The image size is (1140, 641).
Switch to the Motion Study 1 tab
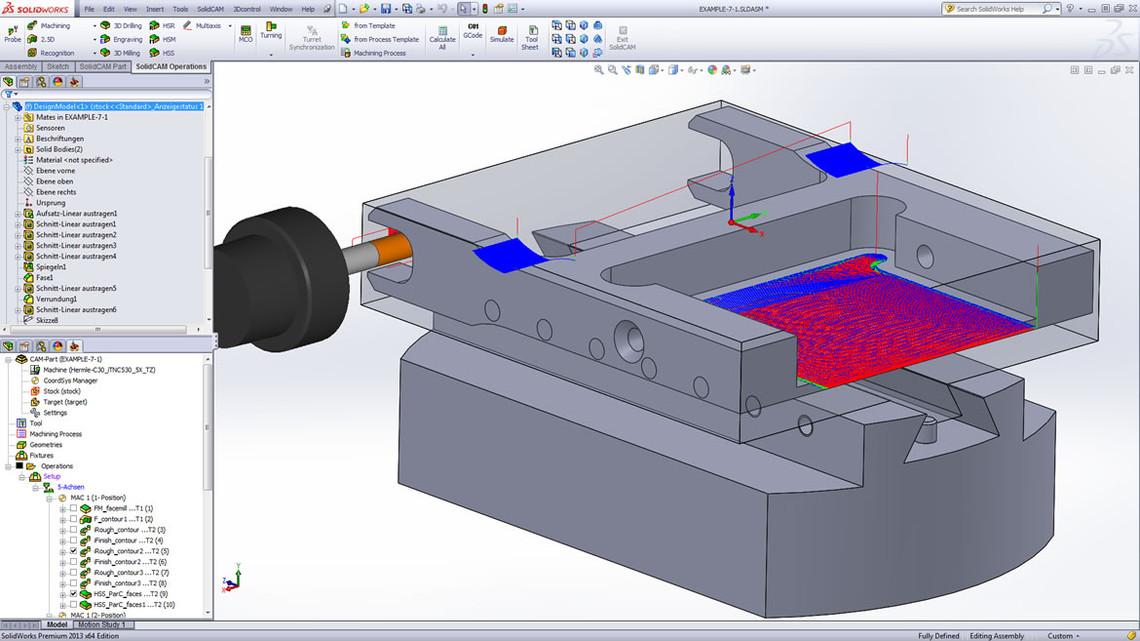(x=102, y=624)
